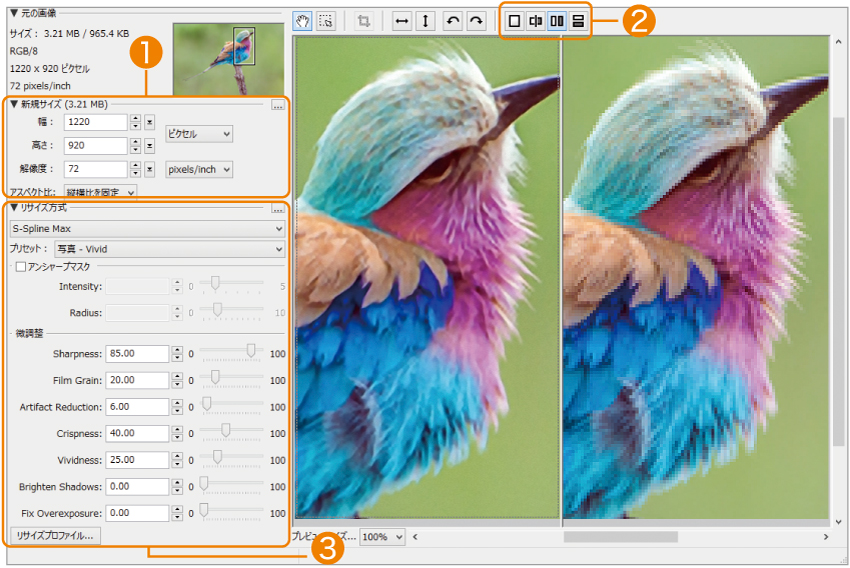
Task: Switch to single preview view
Action: pos(513,20)
